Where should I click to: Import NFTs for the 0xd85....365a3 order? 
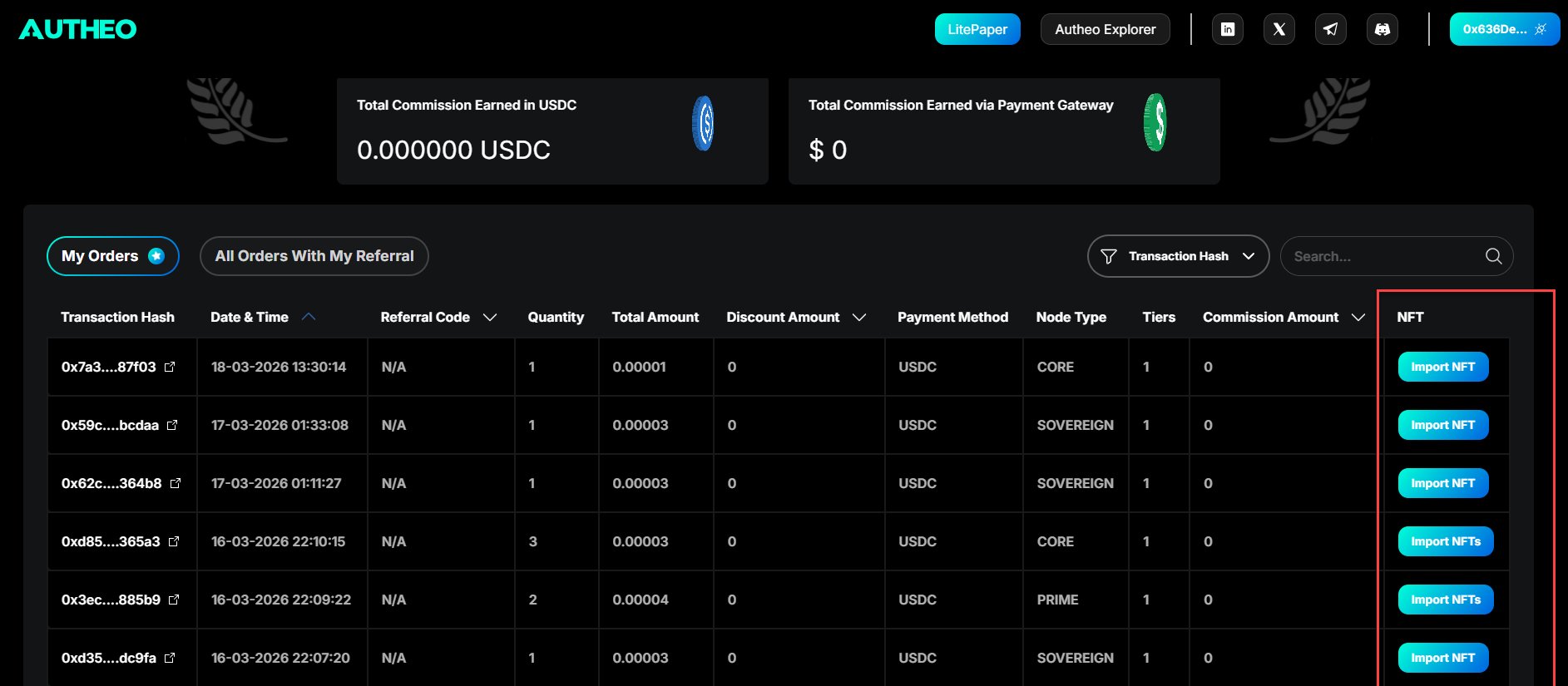pos(1446,541)
